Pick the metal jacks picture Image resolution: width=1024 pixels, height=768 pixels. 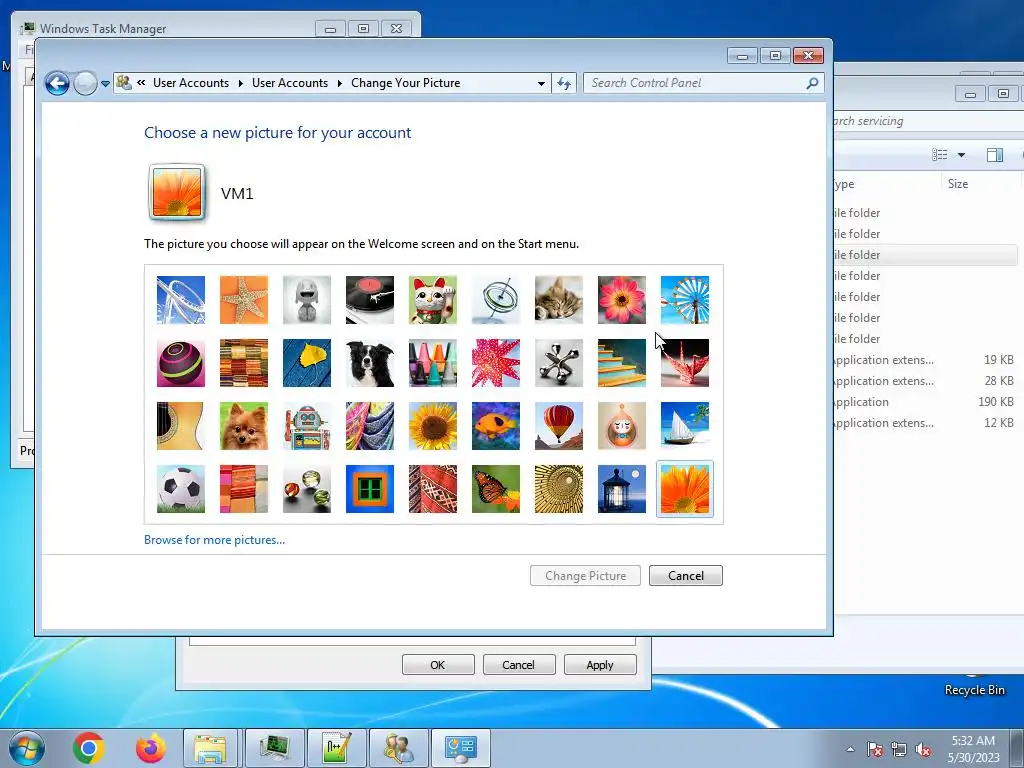click(559, 363)
